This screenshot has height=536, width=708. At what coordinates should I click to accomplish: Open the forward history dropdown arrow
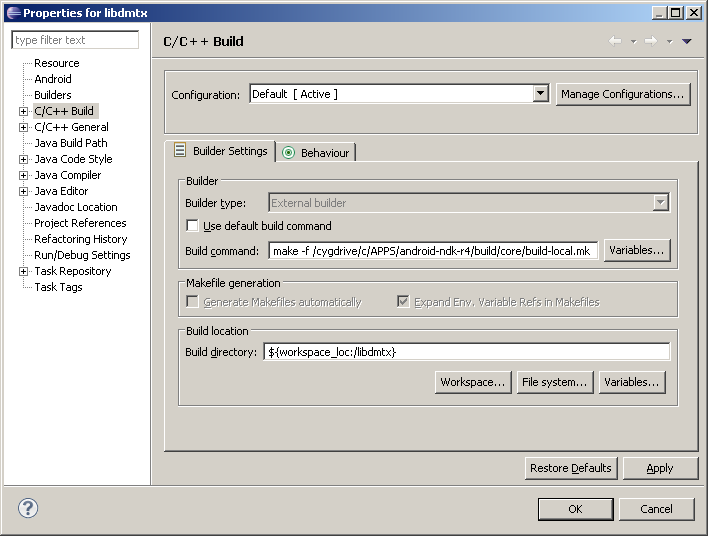pyautogui.click(x=670, y=42)
